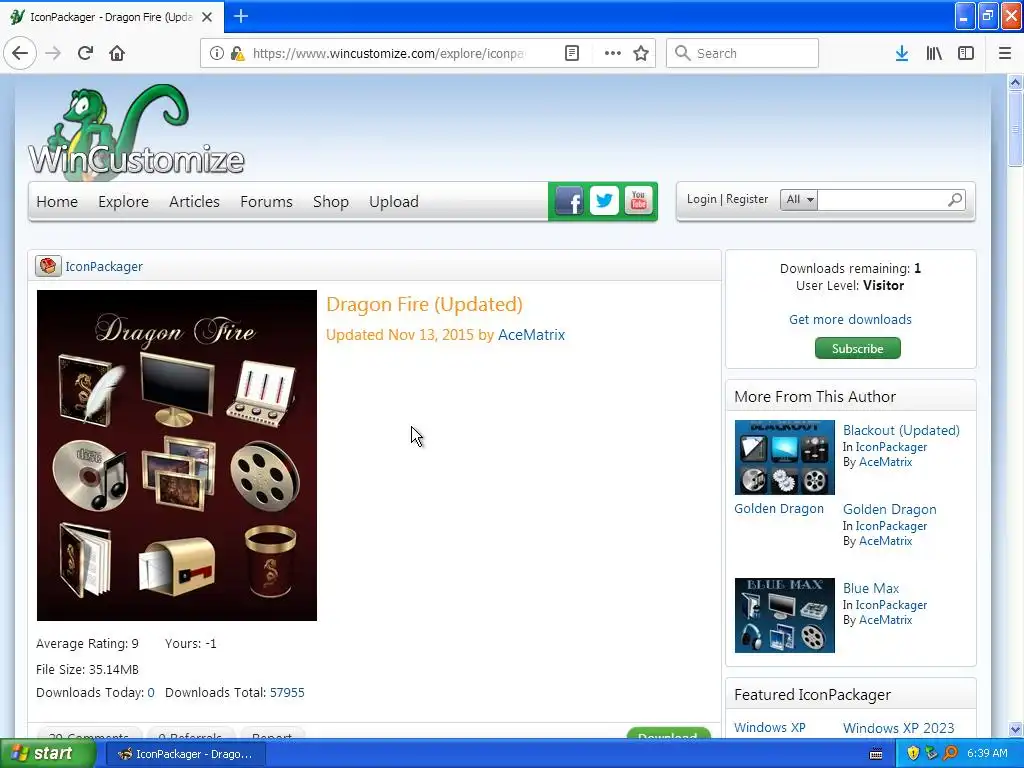Click the Dragon Fire (Updated) title
This screenshot has width=1024, height=768.
coord(424,304)
